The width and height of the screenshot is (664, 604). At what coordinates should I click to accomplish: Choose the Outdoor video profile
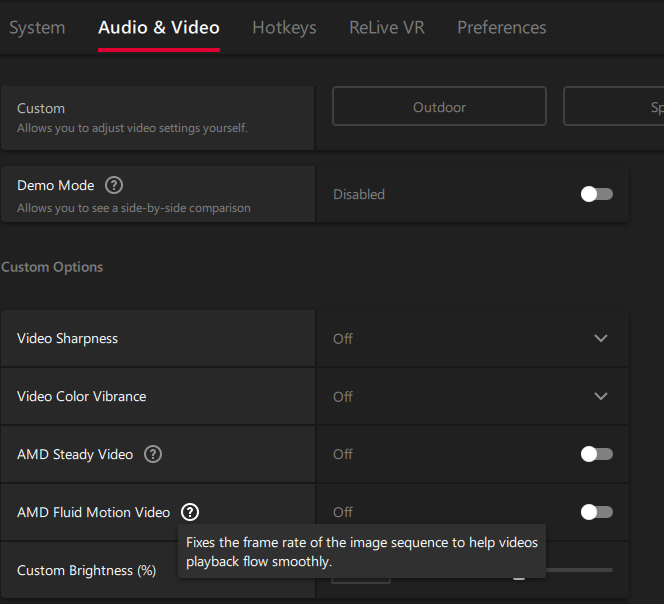coord(439,107)
